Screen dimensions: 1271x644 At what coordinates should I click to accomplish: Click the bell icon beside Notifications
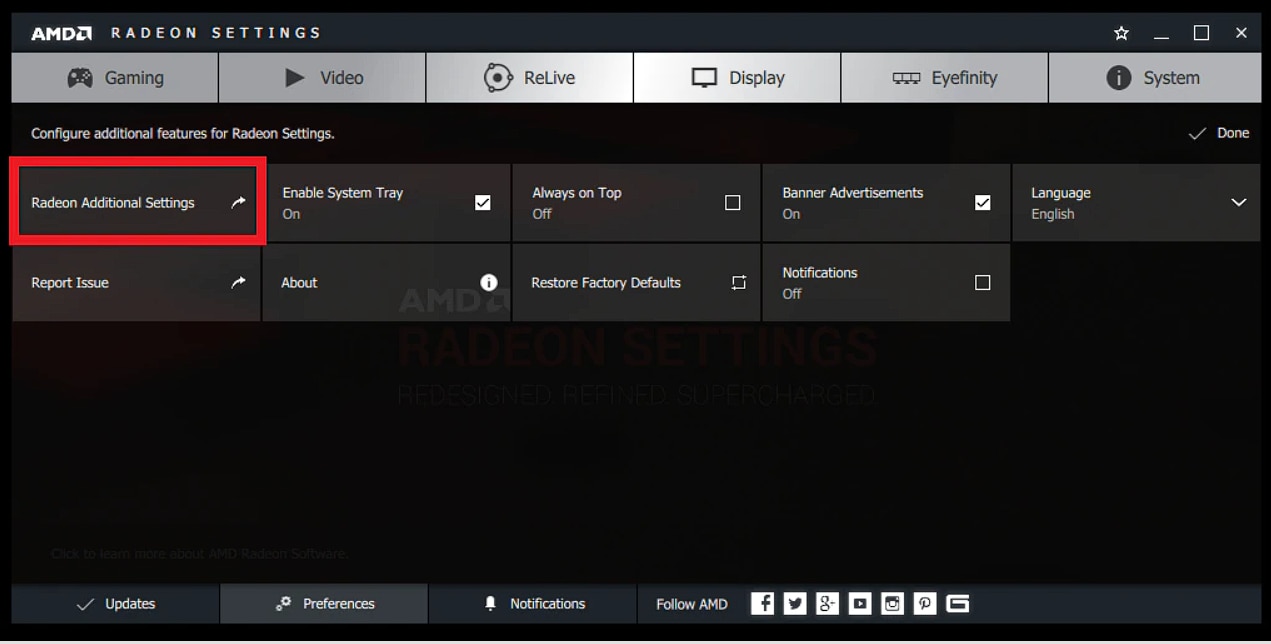pyautogui.click(x=490, y=604)
